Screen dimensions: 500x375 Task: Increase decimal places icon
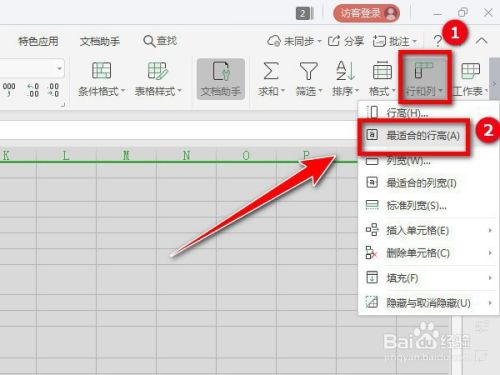[x=33, y=90]
